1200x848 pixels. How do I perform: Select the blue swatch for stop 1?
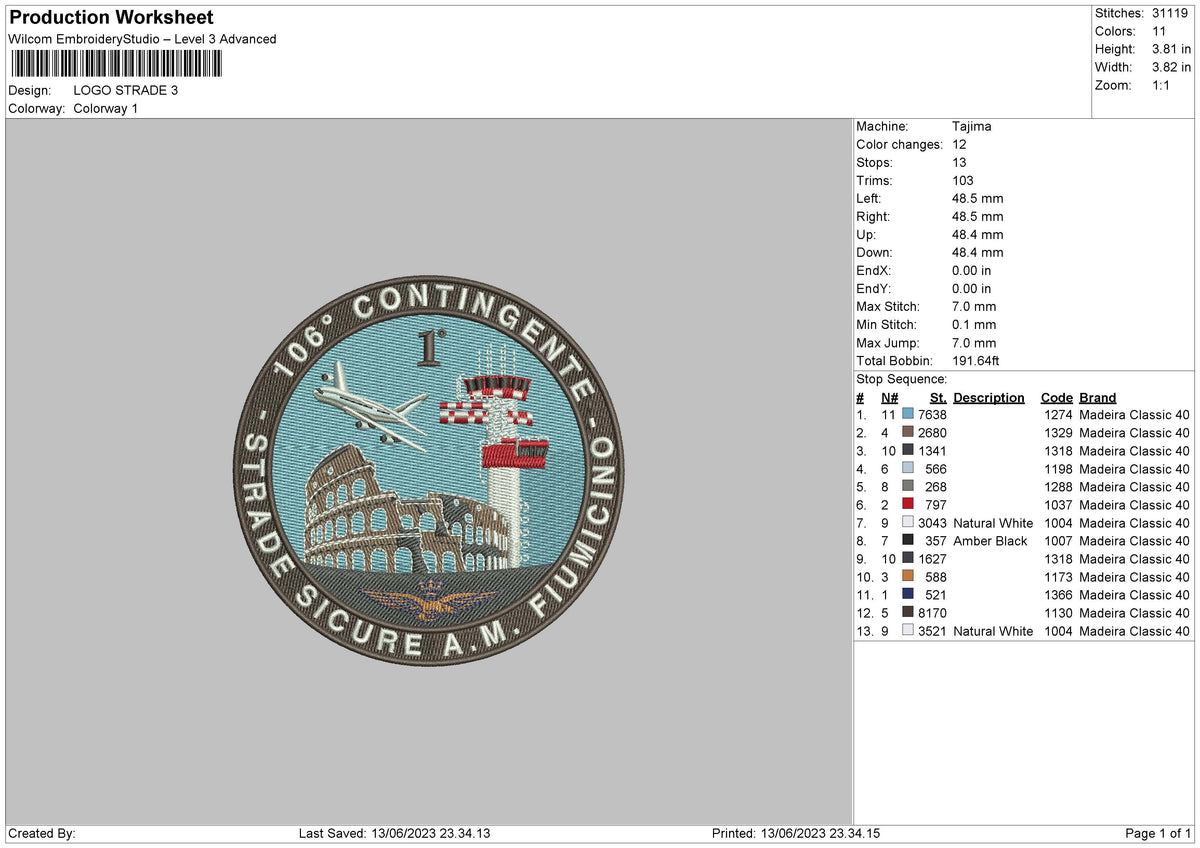[x=908, y=414]
